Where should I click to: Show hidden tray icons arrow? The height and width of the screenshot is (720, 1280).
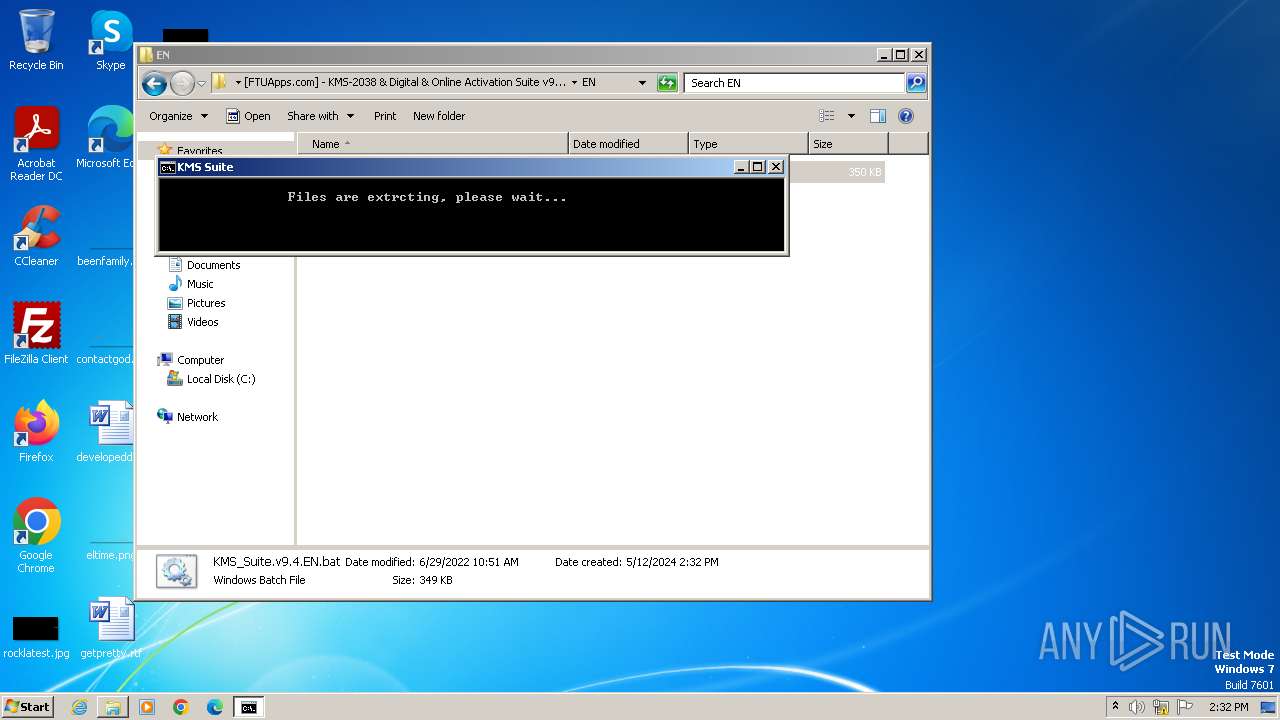click(x=1115, y=706)
